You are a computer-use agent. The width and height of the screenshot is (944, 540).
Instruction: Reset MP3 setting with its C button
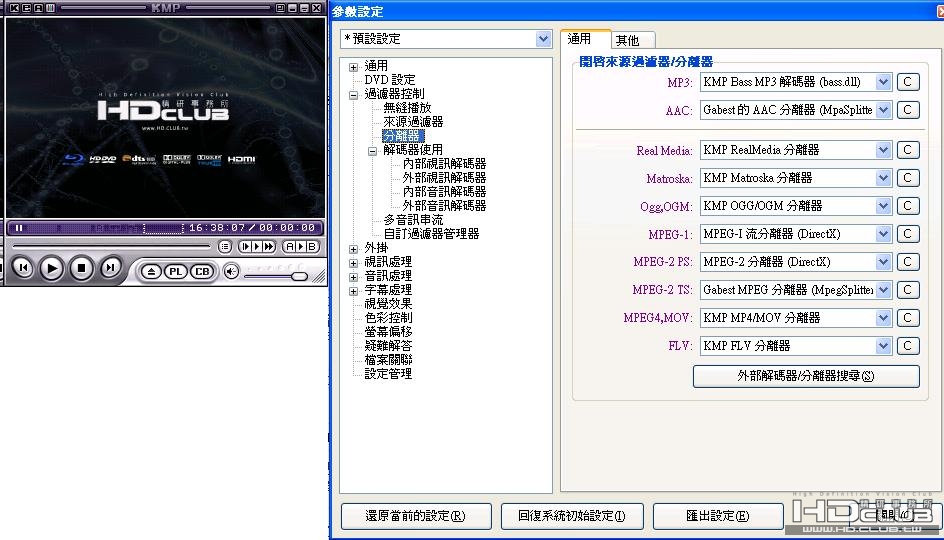coord(908,82)
